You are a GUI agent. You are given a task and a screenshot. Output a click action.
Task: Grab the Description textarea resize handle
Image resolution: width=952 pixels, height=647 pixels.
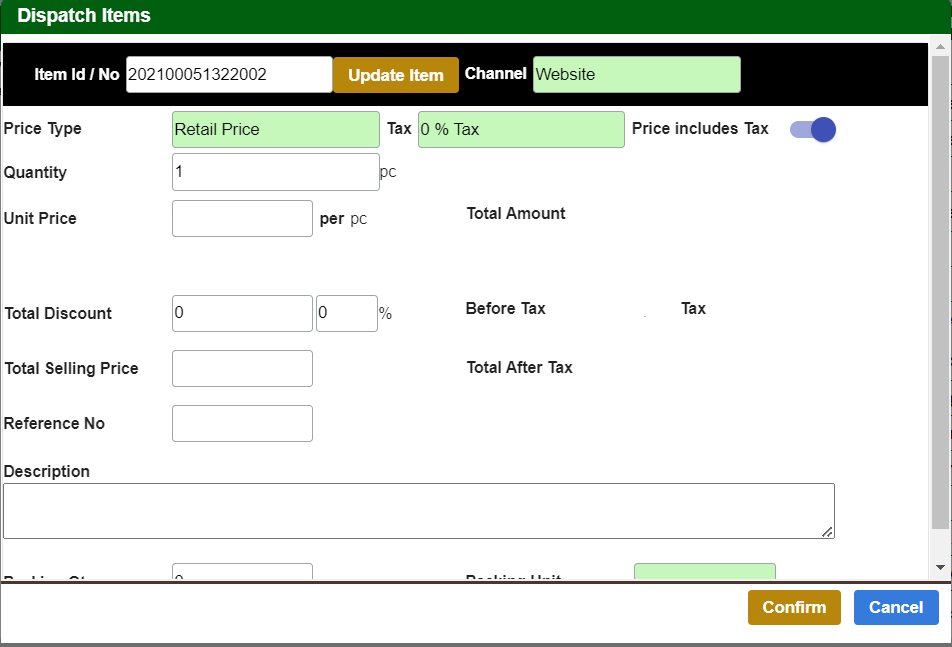pos(827,532)
